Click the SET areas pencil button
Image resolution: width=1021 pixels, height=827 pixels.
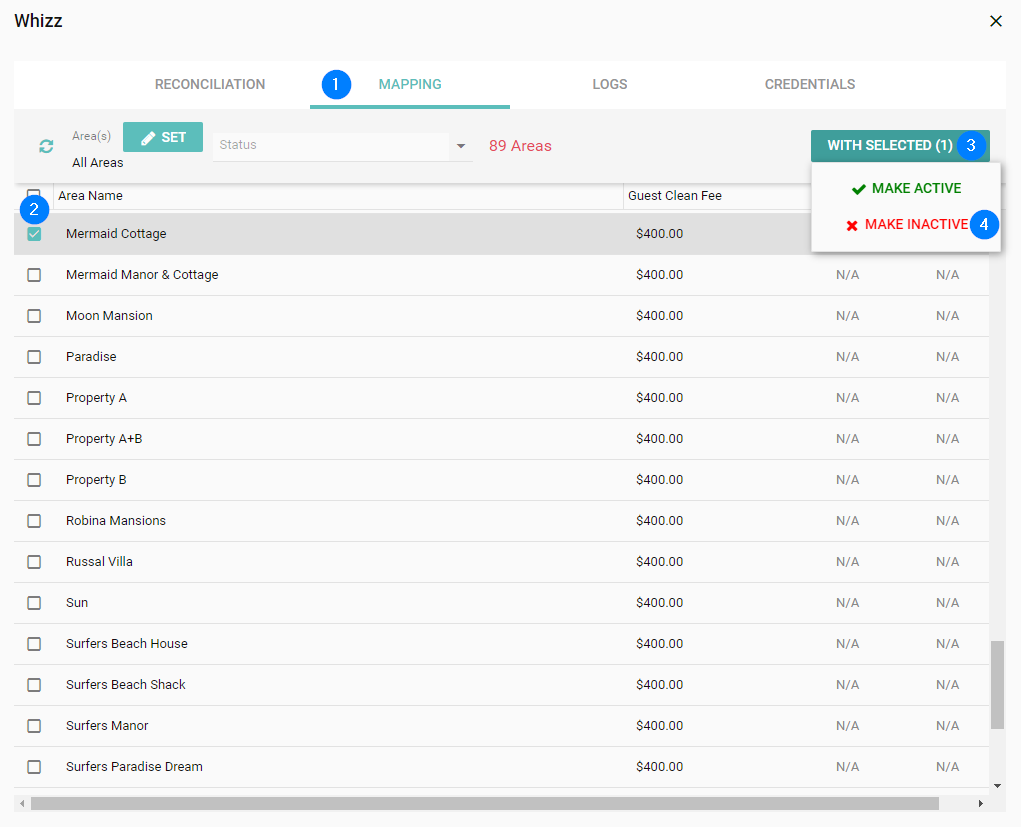point(163,137)
